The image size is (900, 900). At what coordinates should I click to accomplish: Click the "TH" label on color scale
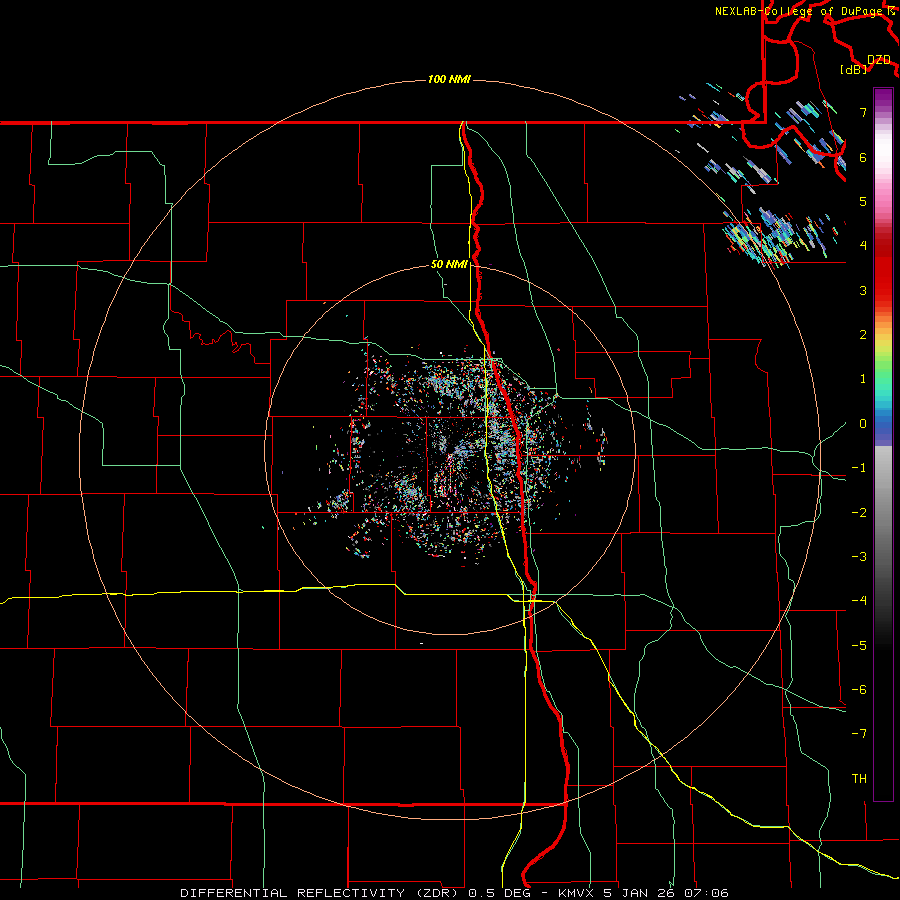pyautogui.click(x=859, y=779)
